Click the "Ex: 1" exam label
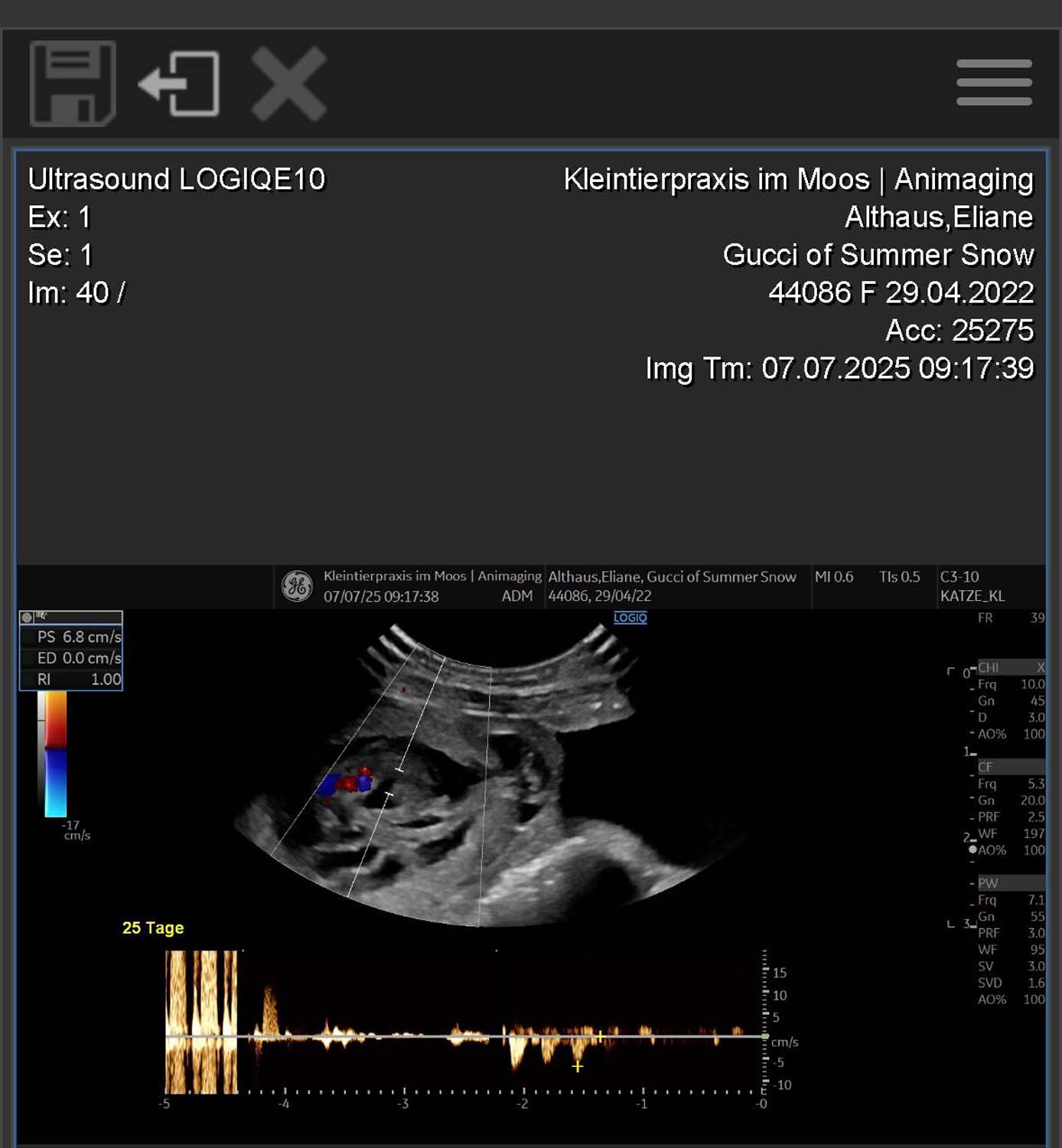Viewport: 1062px width, 1148px height. coord(60,217)
